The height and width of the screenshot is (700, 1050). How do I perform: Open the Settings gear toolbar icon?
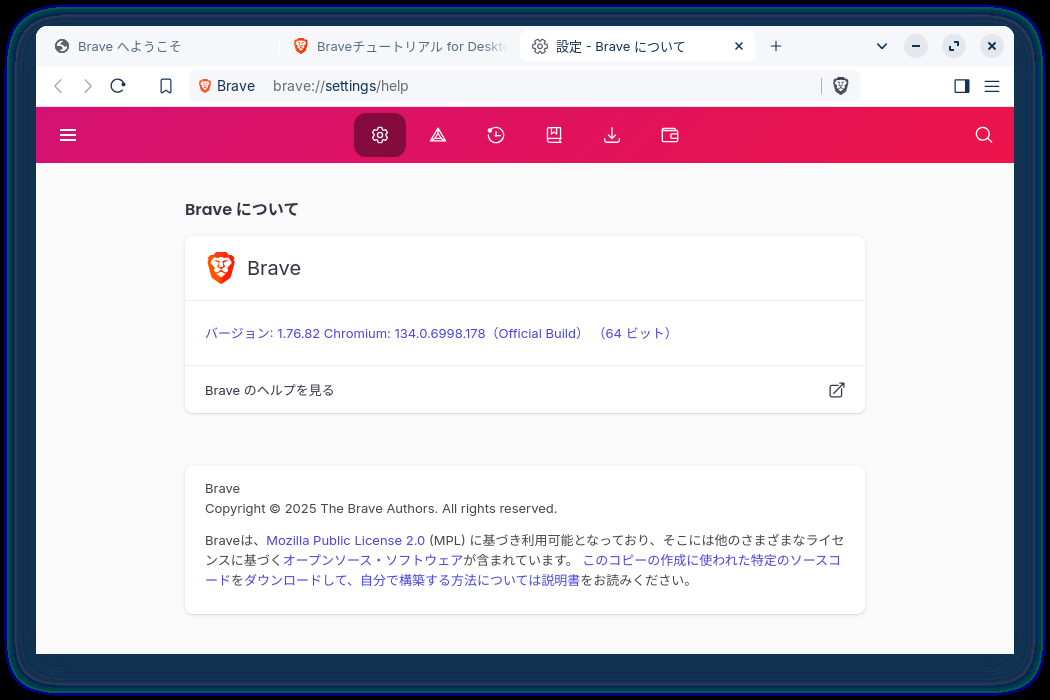(380, 135)
